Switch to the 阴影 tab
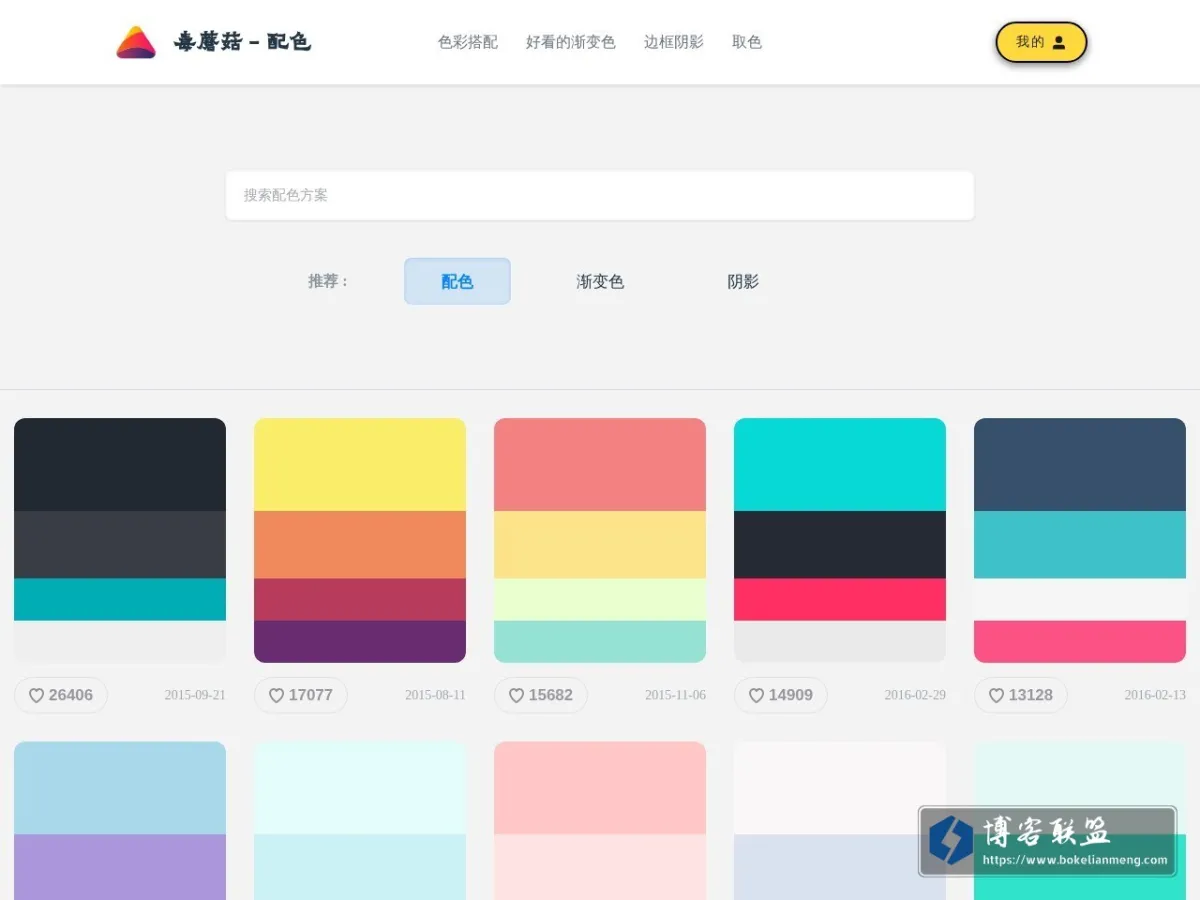1200x900 pixels. coord(743,281)
